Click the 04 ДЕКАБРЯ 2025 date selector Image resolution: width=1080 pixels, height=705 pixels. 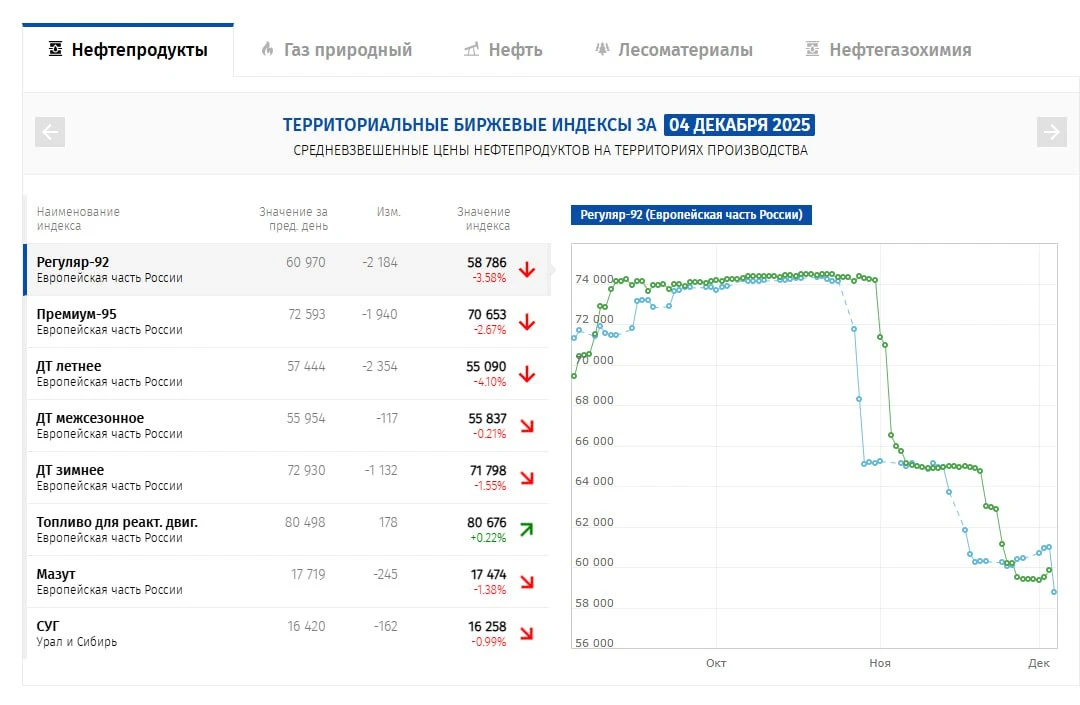click(739, 125)
